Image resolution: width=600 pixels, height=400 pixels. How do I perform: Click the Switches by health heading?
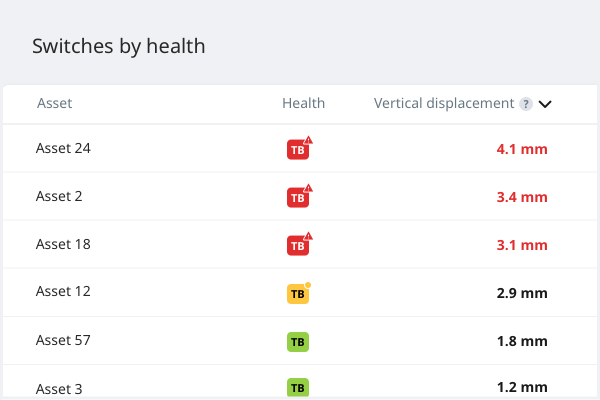tap(119, 46)
